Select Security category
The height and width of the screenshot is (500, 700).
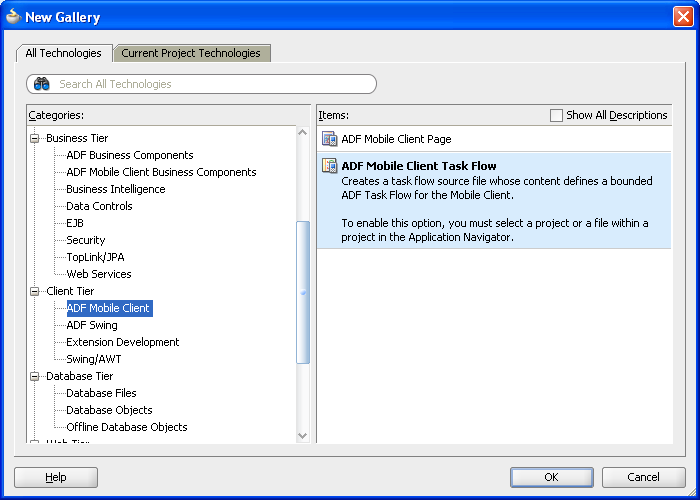pyautogui.click(x=86, y=240)
